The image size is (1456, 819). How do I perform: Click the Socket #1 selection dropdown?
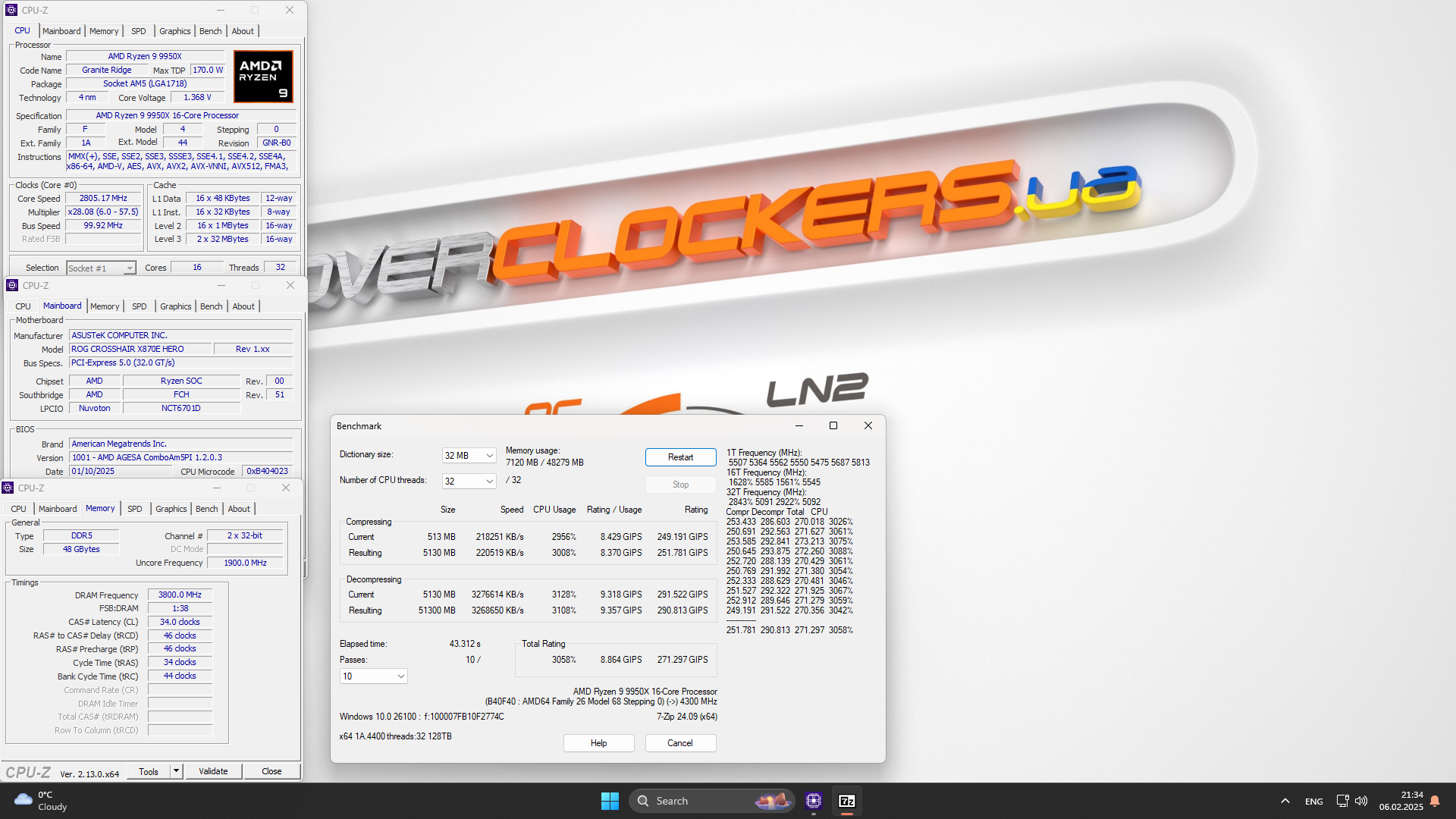99,267
